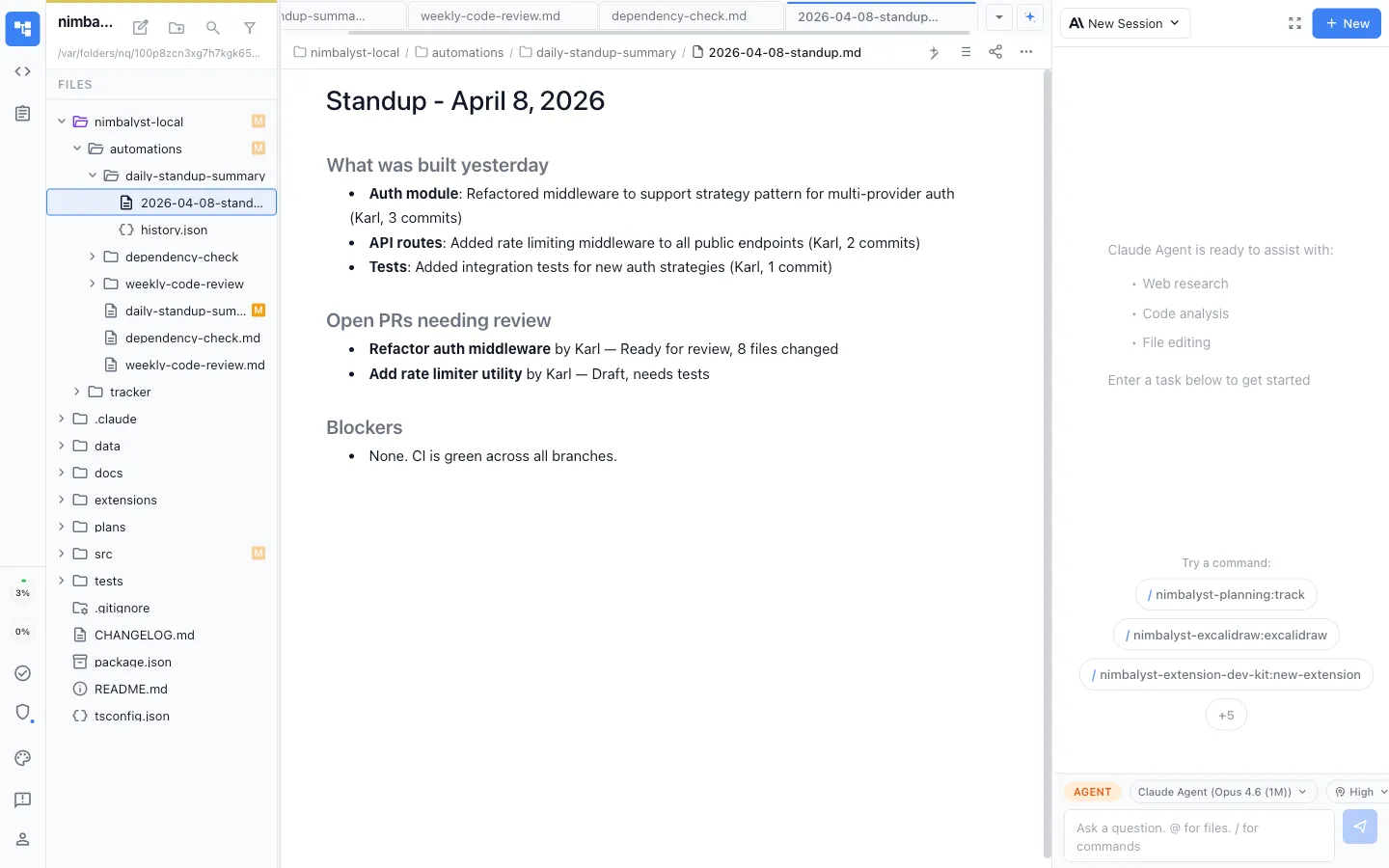The height and width of the screenshot is (868, 1389).
Task: Open the editor more options ellipsis
Action: coord(1026,52)
